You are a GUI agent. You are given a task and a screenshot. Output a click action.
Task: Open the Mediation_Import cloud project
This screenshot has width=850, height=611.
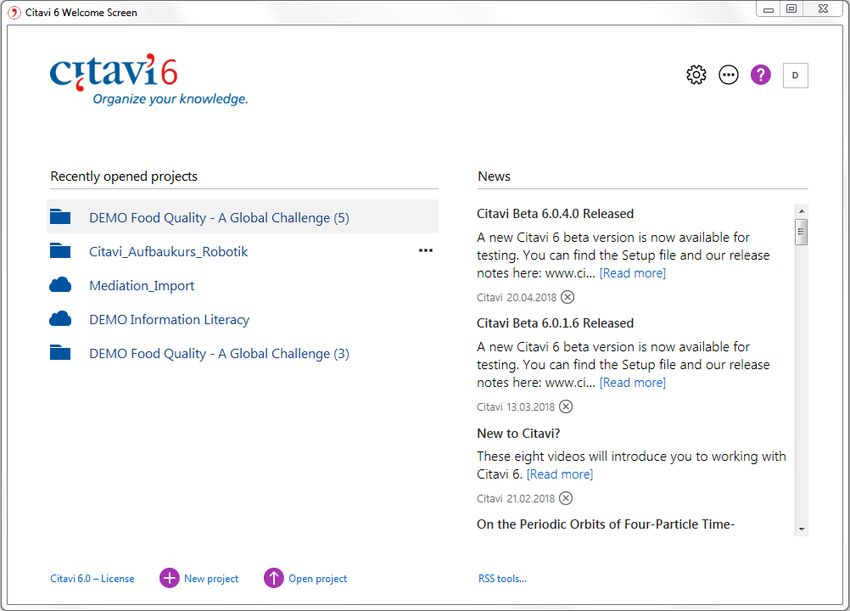pyautogui.click(x=141, y=286)
